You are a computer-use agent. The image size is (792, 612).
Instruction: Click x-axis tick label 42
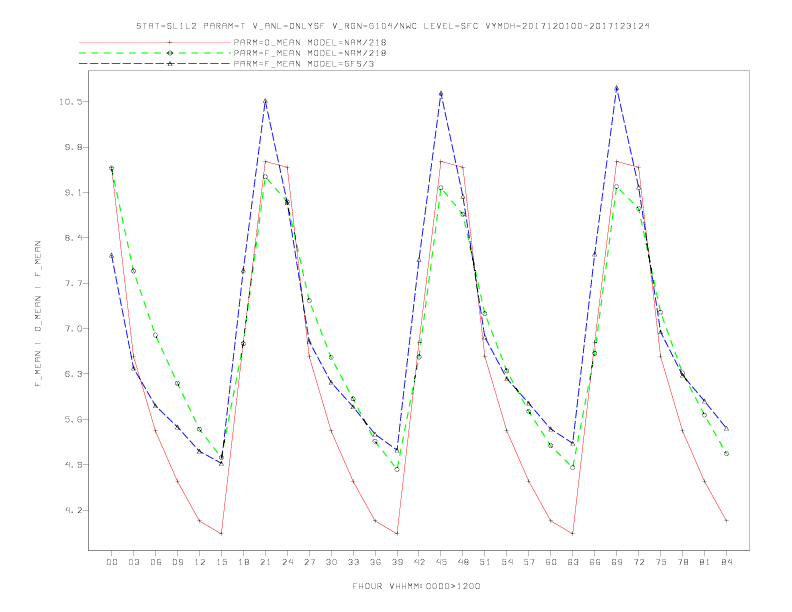[x=419, y=562]
